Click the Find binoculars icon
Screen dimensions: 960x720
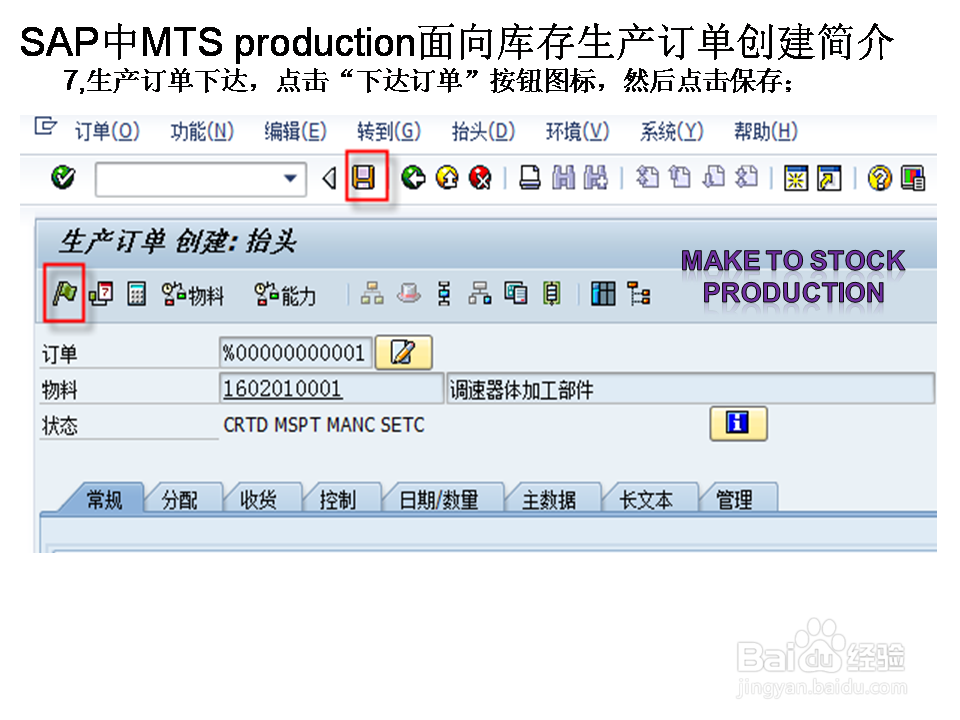(x=563, y=178)
